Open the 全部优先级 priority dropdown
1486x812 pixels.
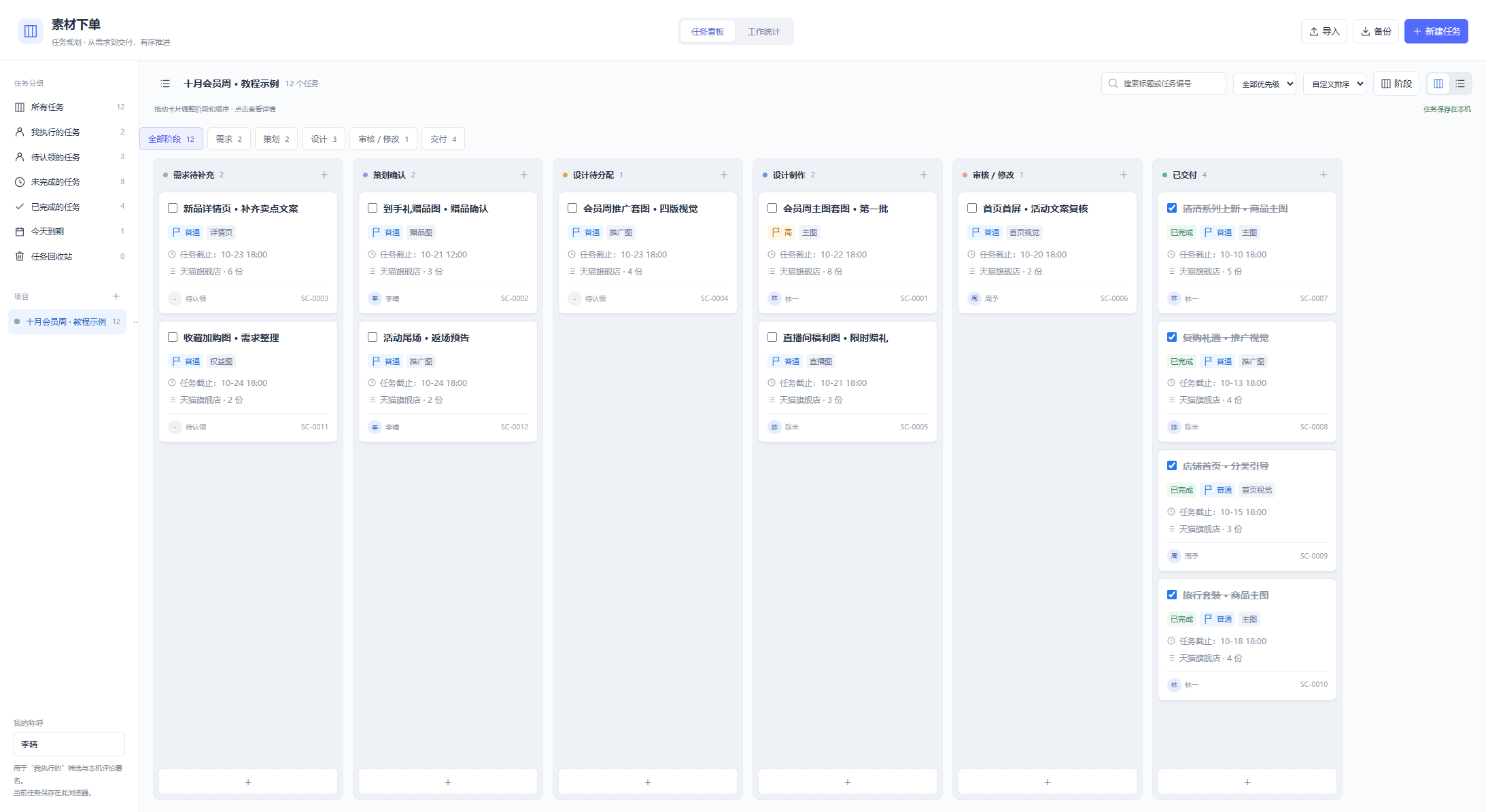pos(1264,84)
